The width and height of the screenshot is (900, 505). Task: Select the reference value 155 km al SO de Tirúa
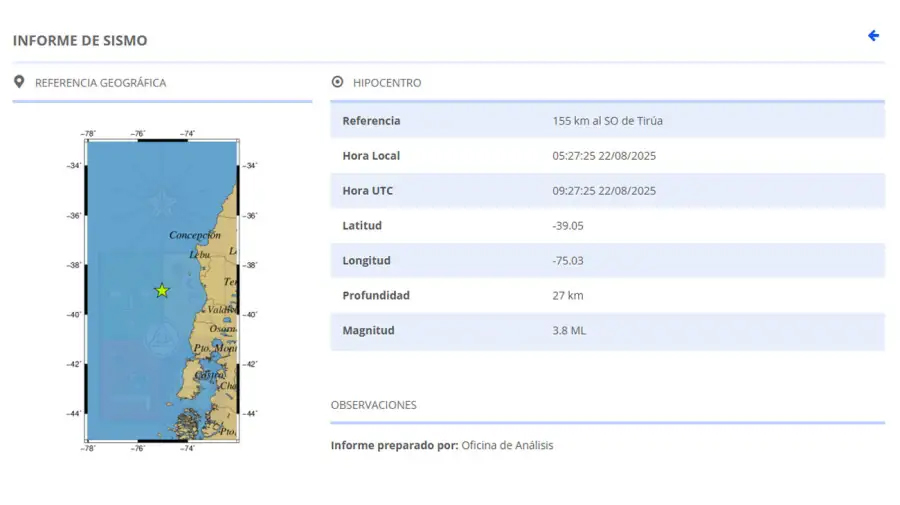click(607, 121)
